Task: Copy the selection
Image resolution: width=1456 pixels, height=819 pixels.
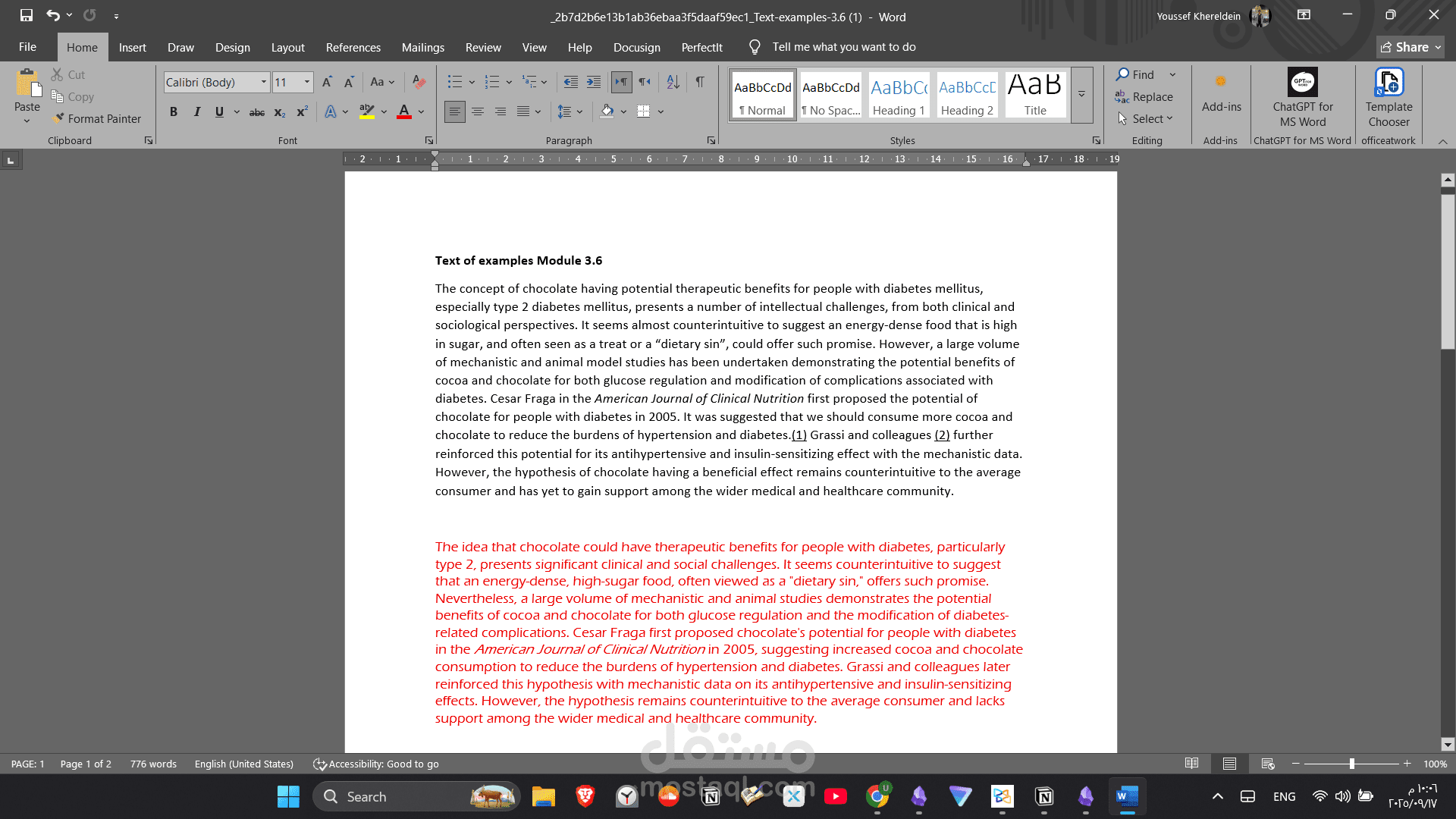Action: (x=73, y=96)
